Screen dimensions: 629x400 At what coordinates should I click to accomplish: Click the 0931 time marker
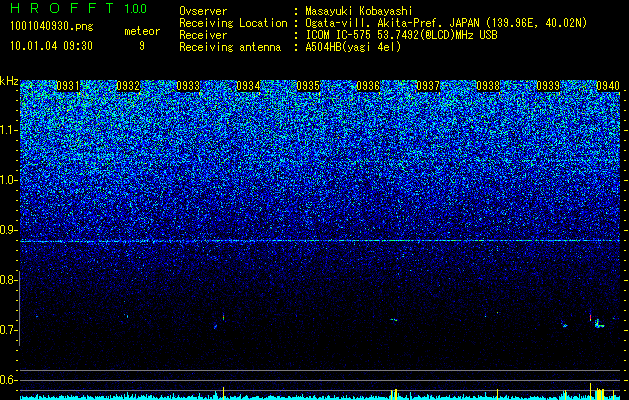pos(67,86)
